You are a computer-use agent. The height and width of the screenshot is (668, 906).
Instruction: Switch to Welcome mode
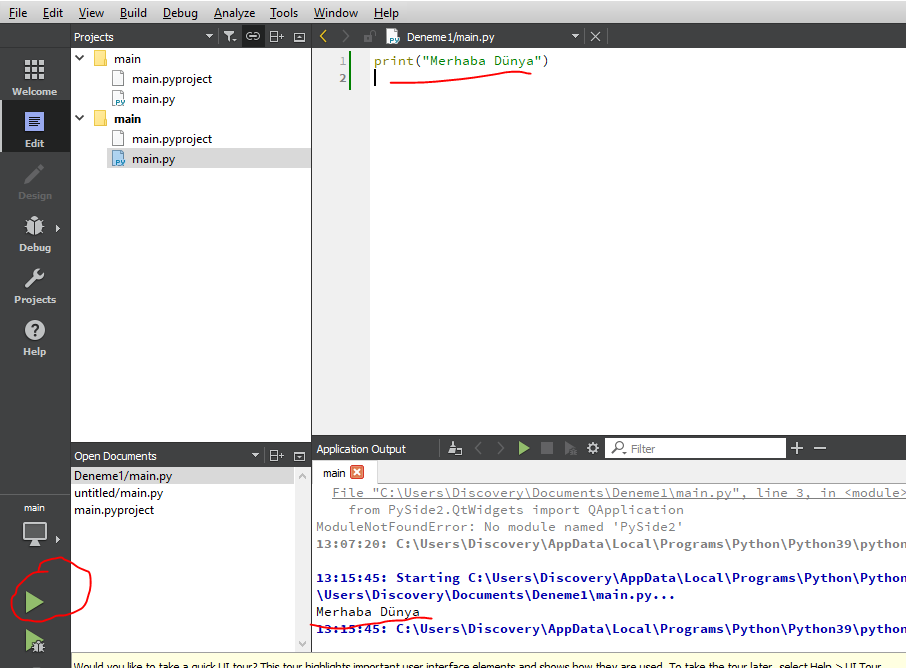[x=35, y=76]
